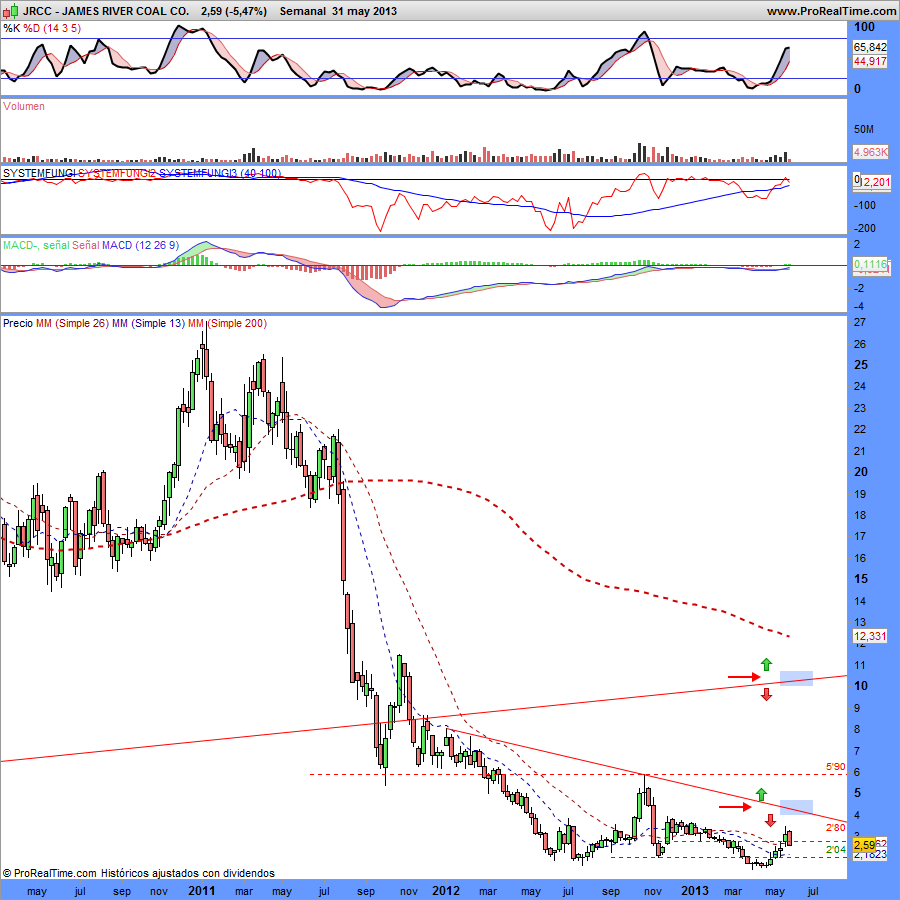Click the 2013 year on the time axis
The width and height of the screenshot is (900, 900).
pyautogui.click(x=695, y=891)
